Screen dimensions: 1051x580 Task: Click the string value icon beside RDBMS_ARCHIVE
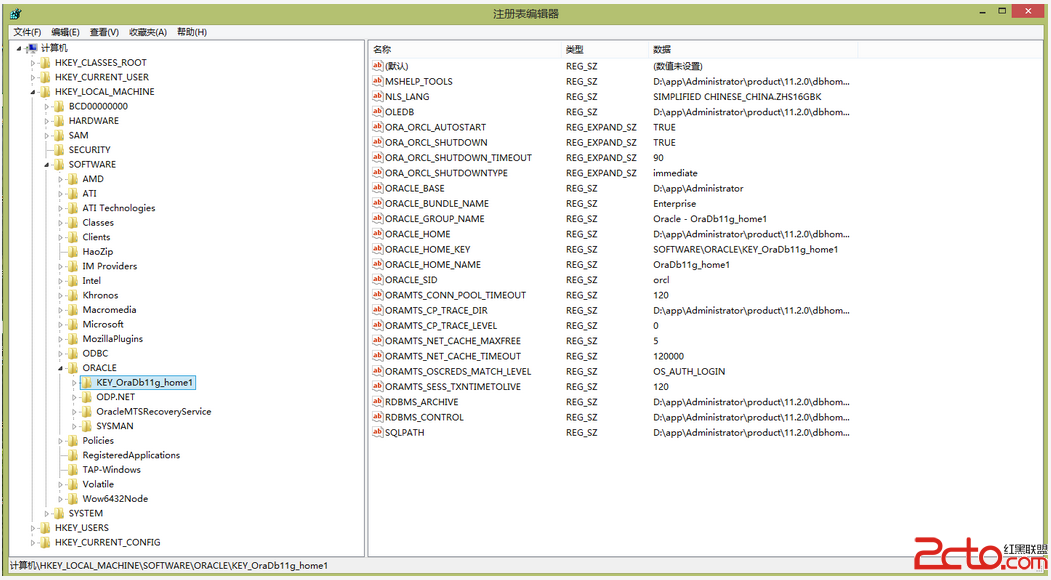pyautogui.click(x=378, y=402)
